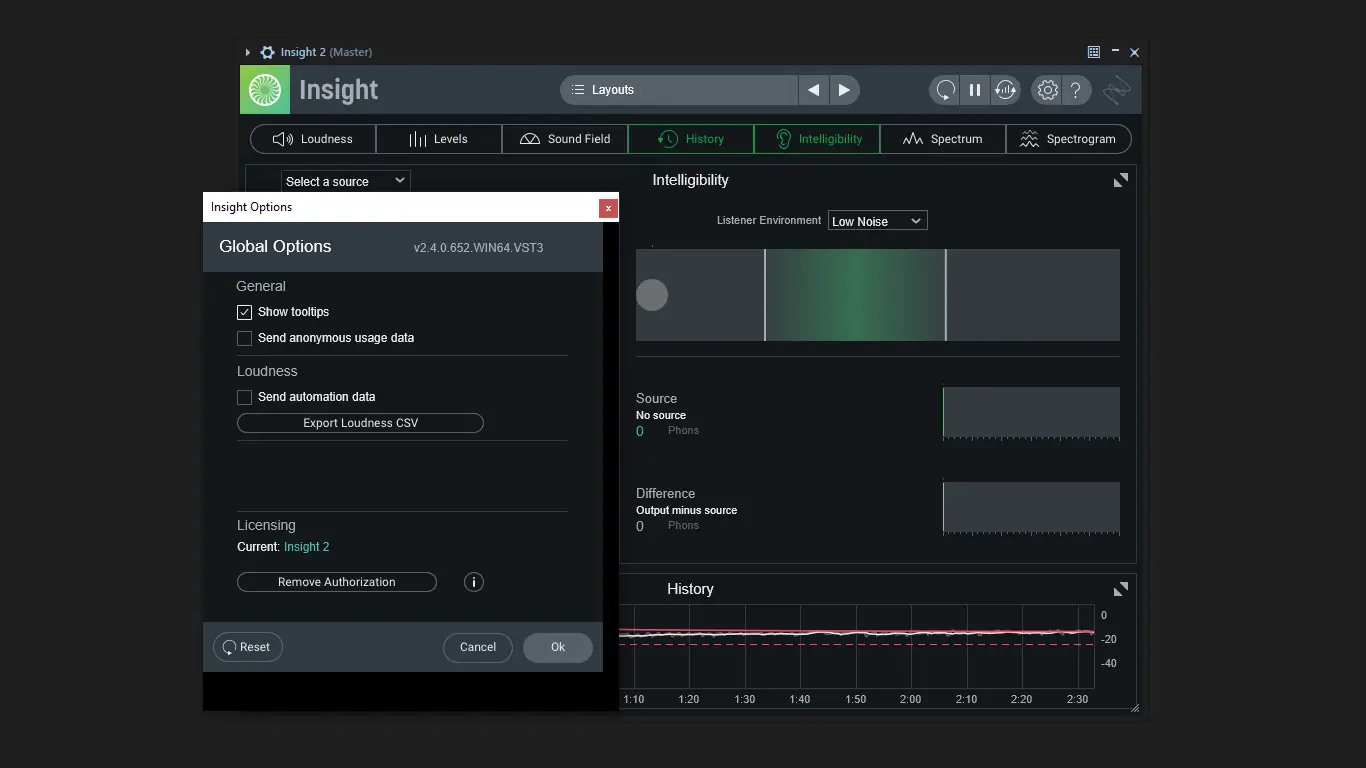Click the Remove Authorization button
1366x768 pixels.
point(337,582)
